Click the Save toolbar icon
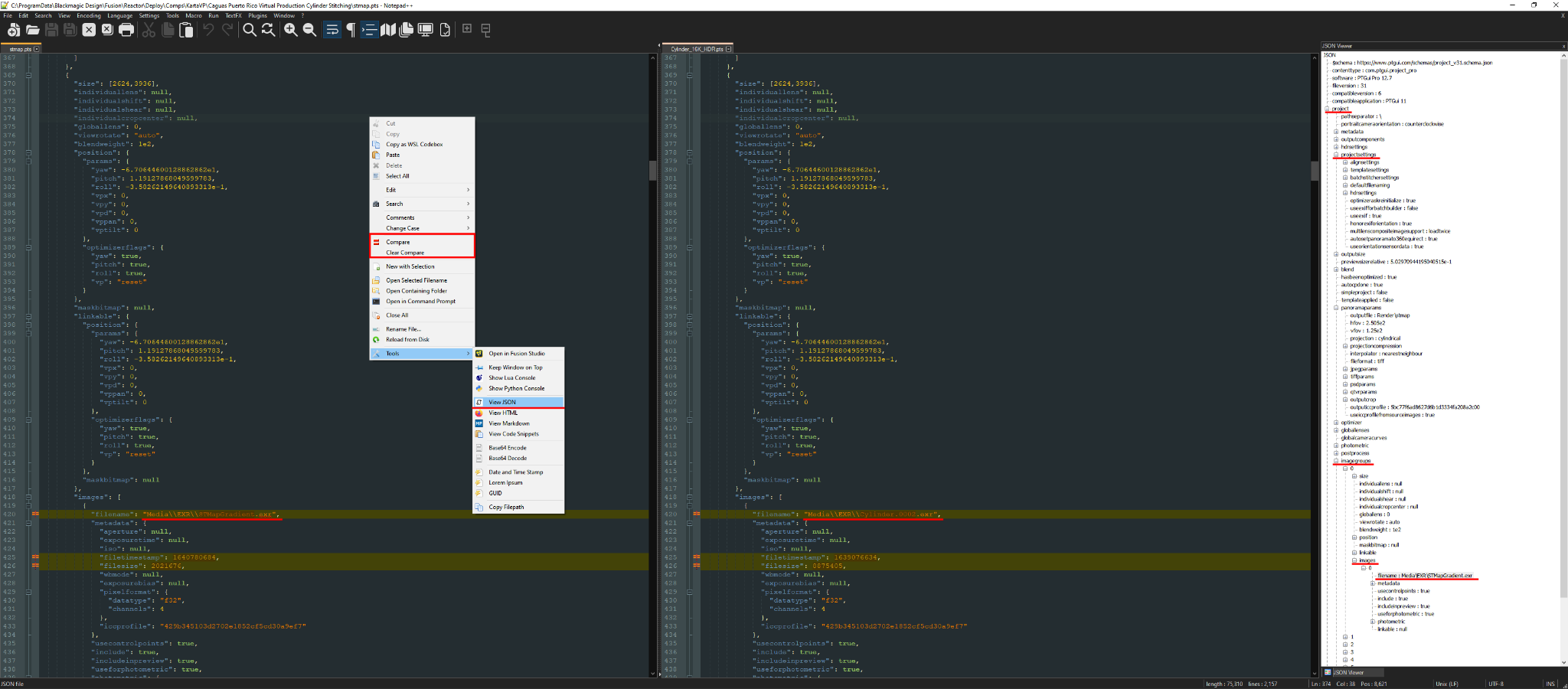The height and width of the screenshot is (689, 1568). (x=51, y=30)
